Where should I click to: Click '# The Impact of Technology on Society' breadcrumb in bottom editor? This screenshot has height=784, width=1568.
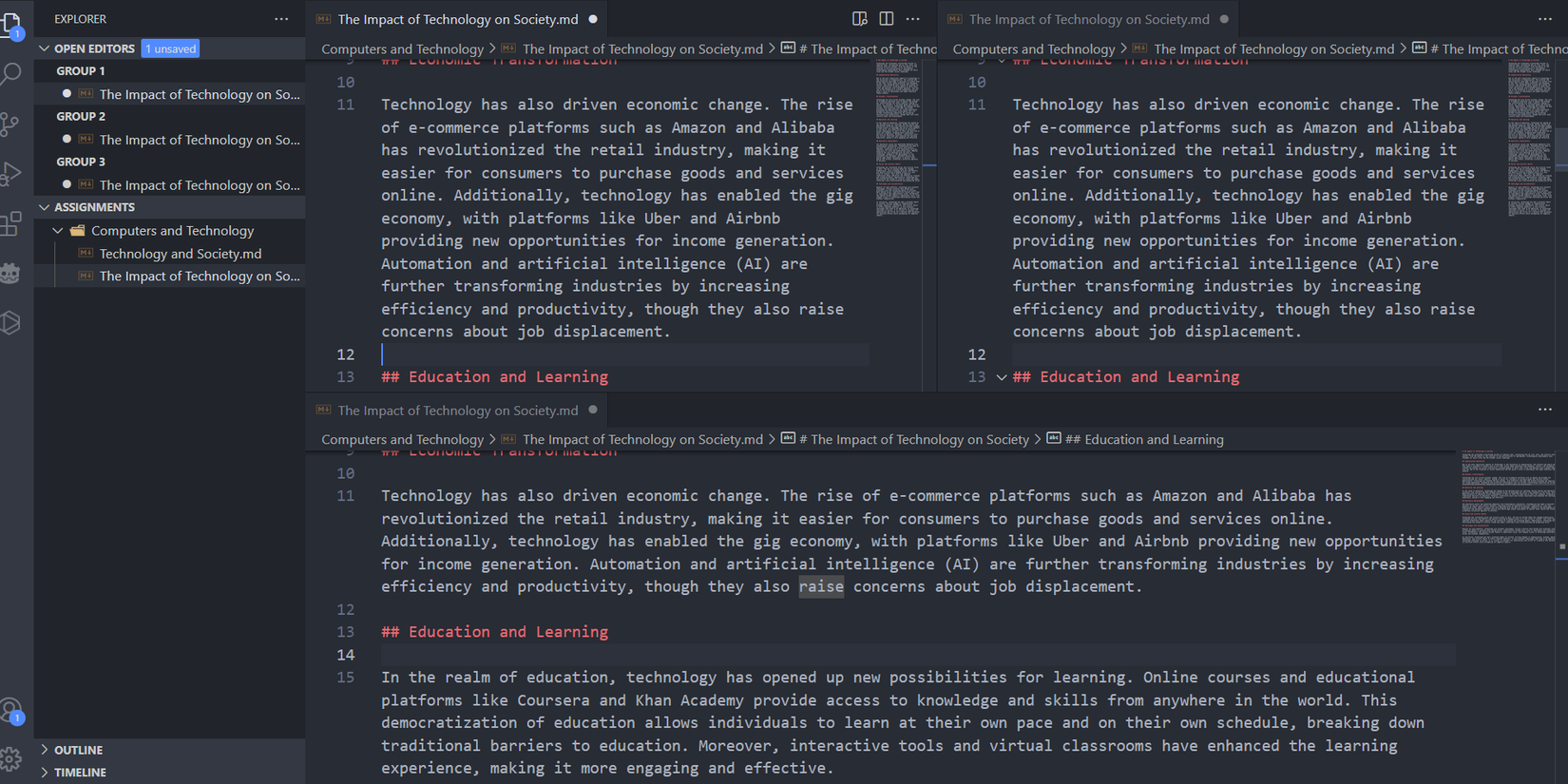click(x=913, y=439)
